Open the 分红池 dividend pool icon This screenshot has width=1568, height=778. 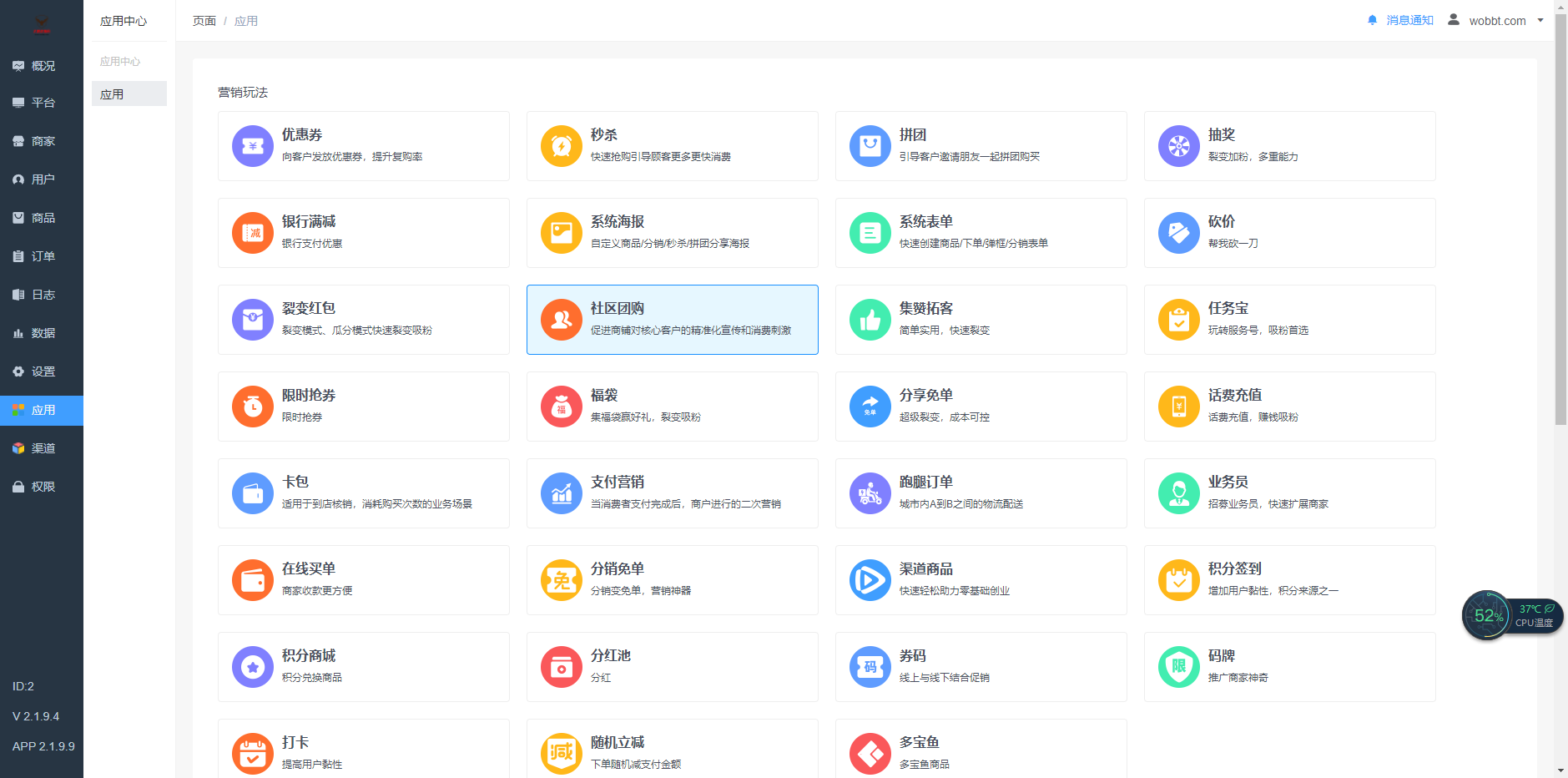coord(561,667)
